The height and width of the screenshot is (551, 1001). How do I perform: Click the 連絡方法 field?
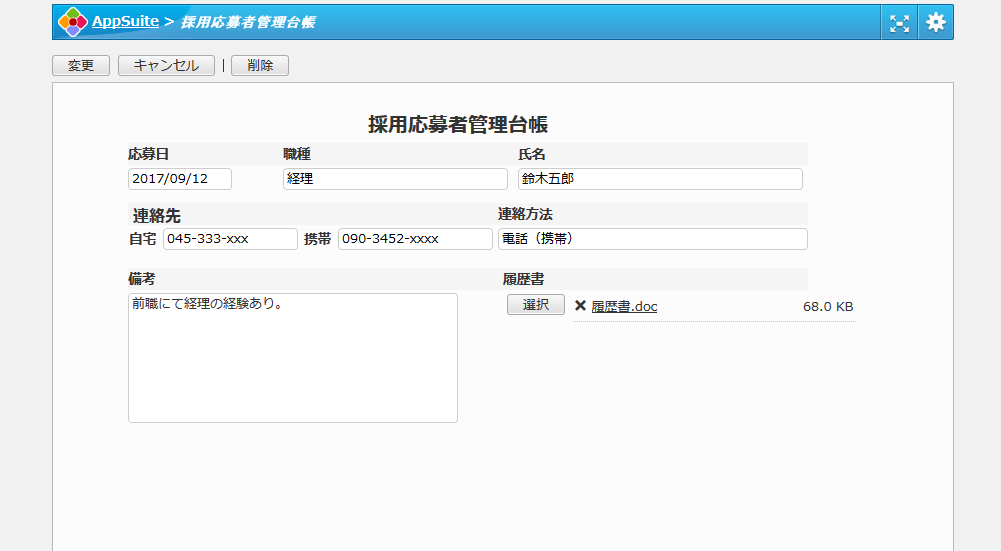(x=652, y=239)
